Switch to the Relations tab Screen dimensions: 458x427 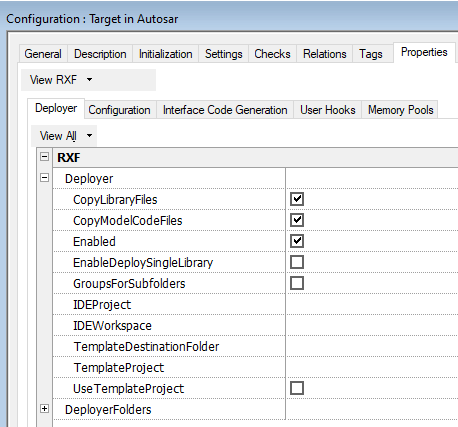pos(325,54)
